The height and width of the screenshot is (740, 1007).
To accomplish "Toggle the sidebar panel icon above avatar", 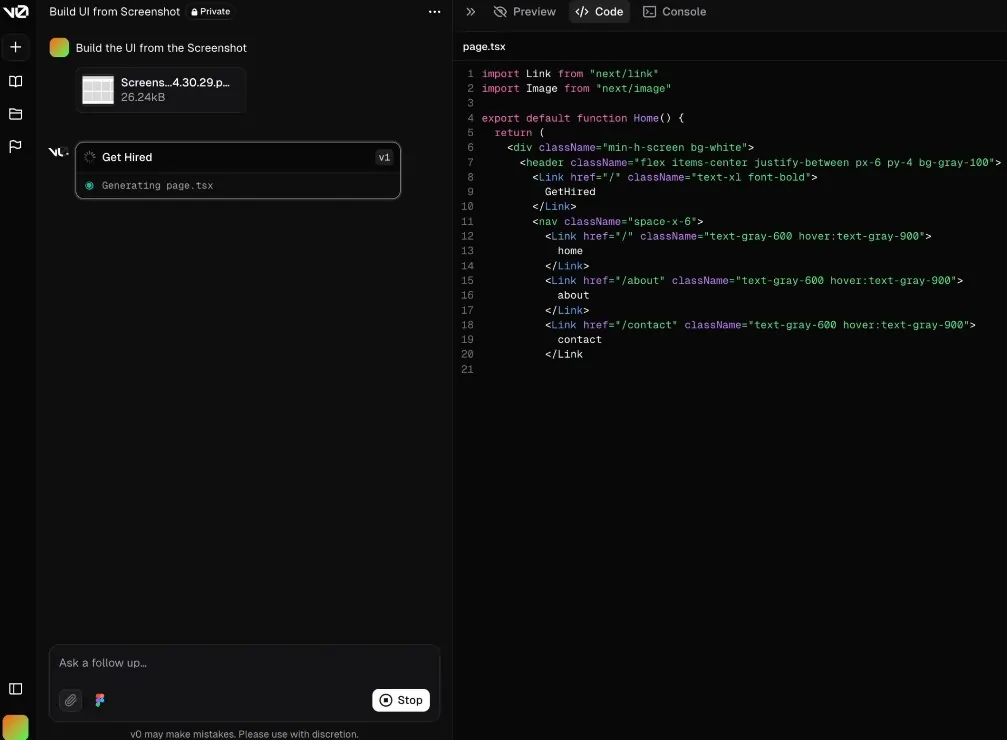I will click(15, 688).
